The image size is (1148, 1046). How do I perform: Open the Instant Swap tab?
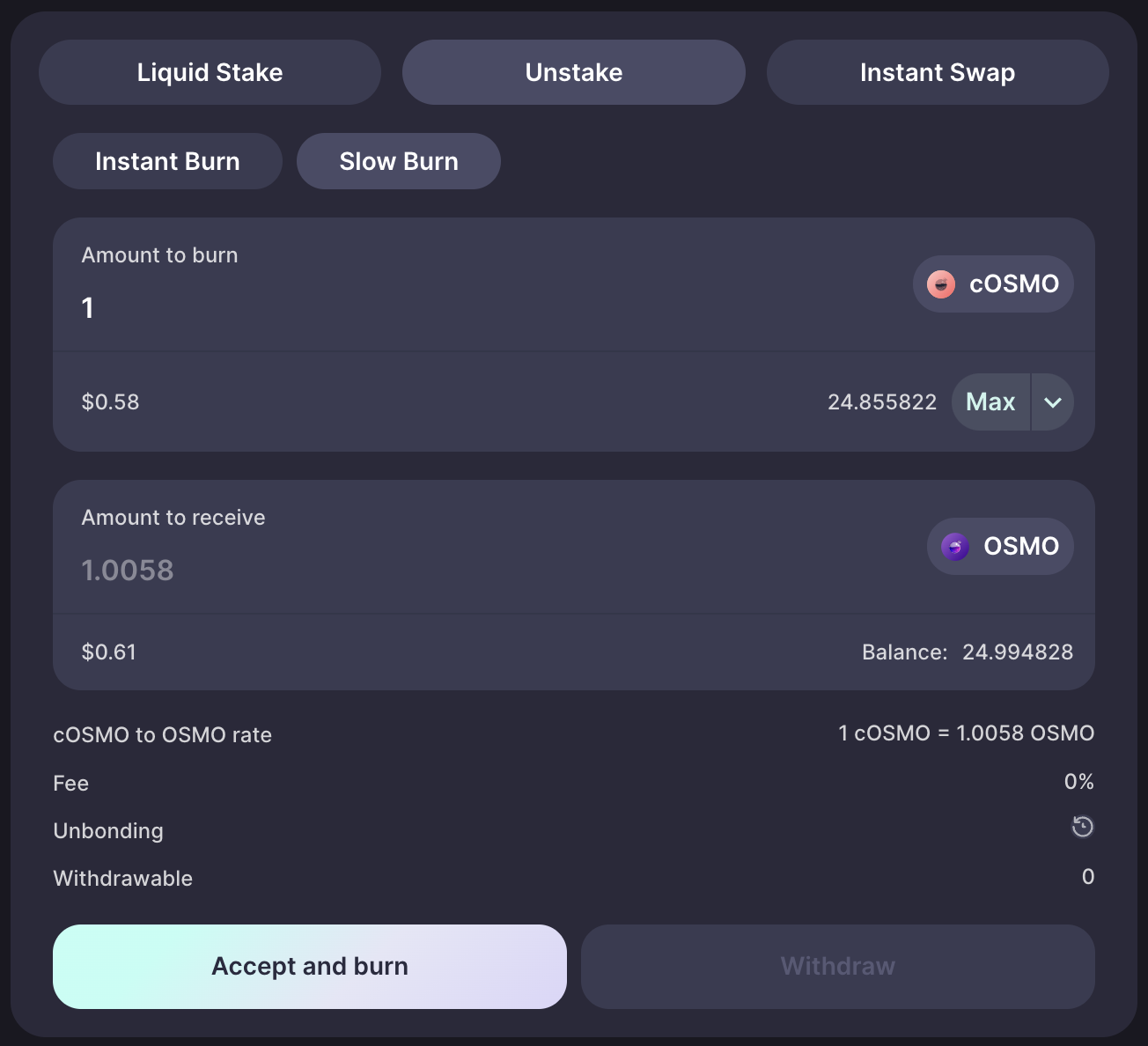point(938,72)
